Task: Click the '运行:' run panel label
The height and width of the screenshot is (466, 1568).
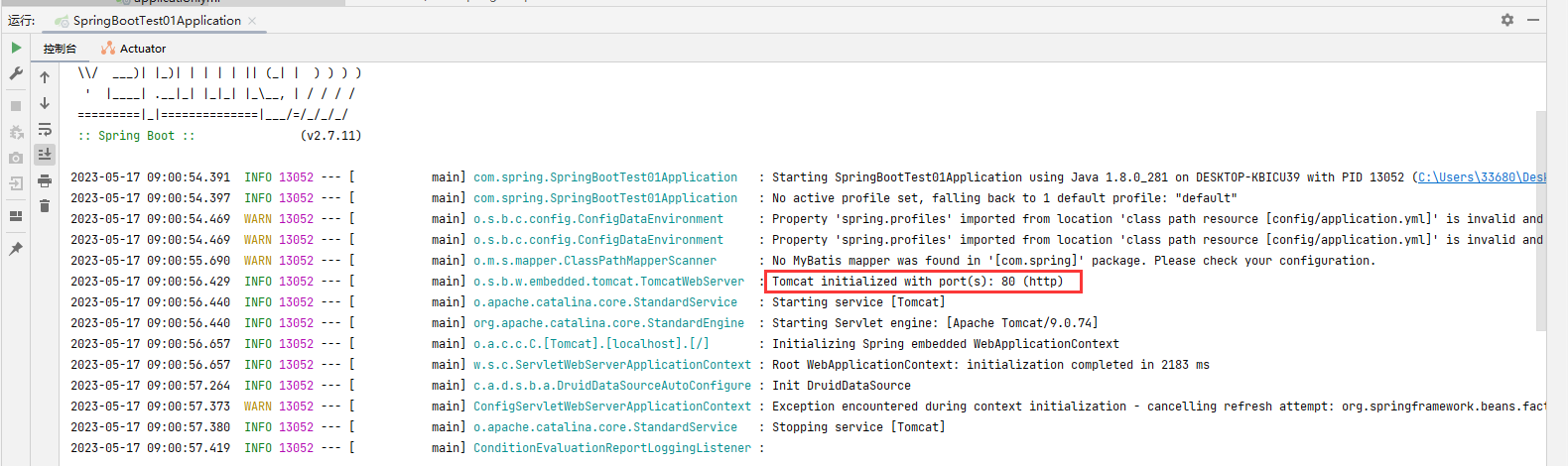Action: point(22,20)
